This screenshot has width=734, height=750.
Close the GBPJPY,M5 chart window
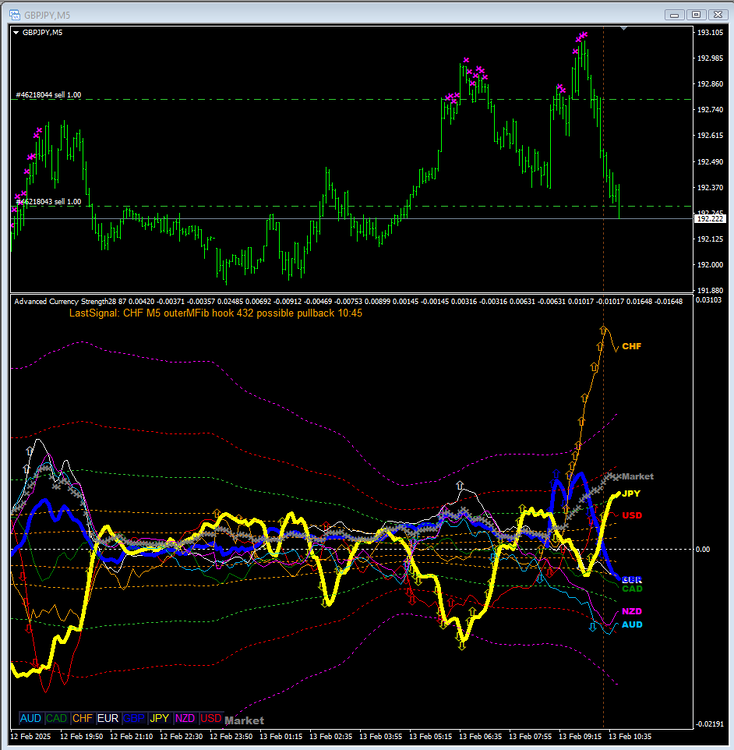click(718, 15)
